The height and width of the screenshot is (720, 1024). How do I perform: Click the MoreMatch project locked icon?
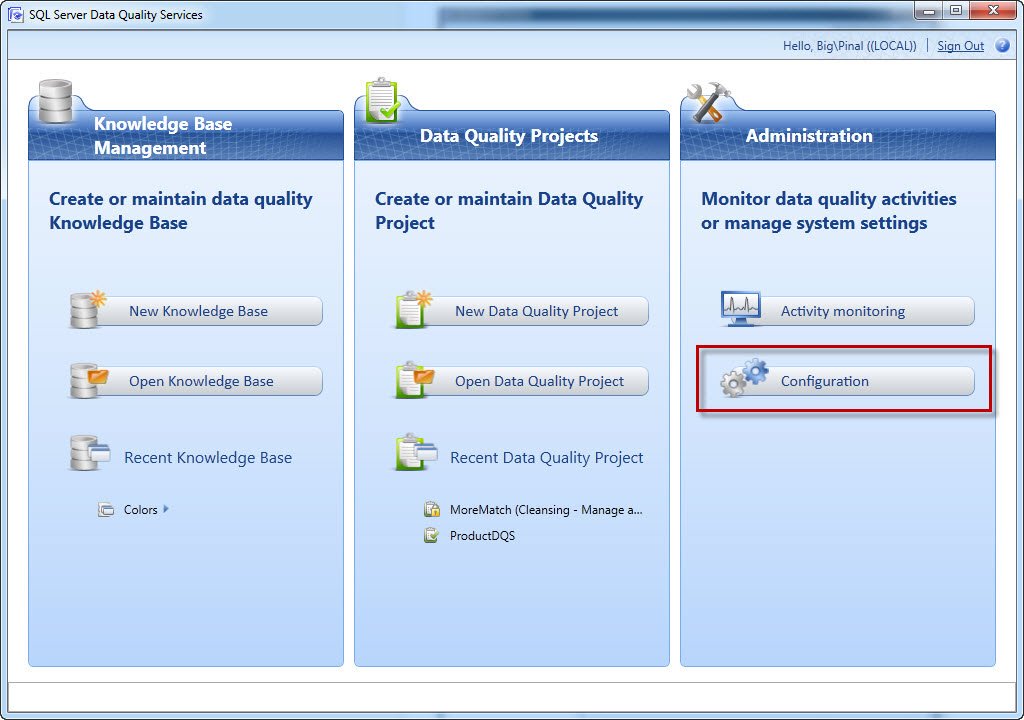(x=432, y=510)
